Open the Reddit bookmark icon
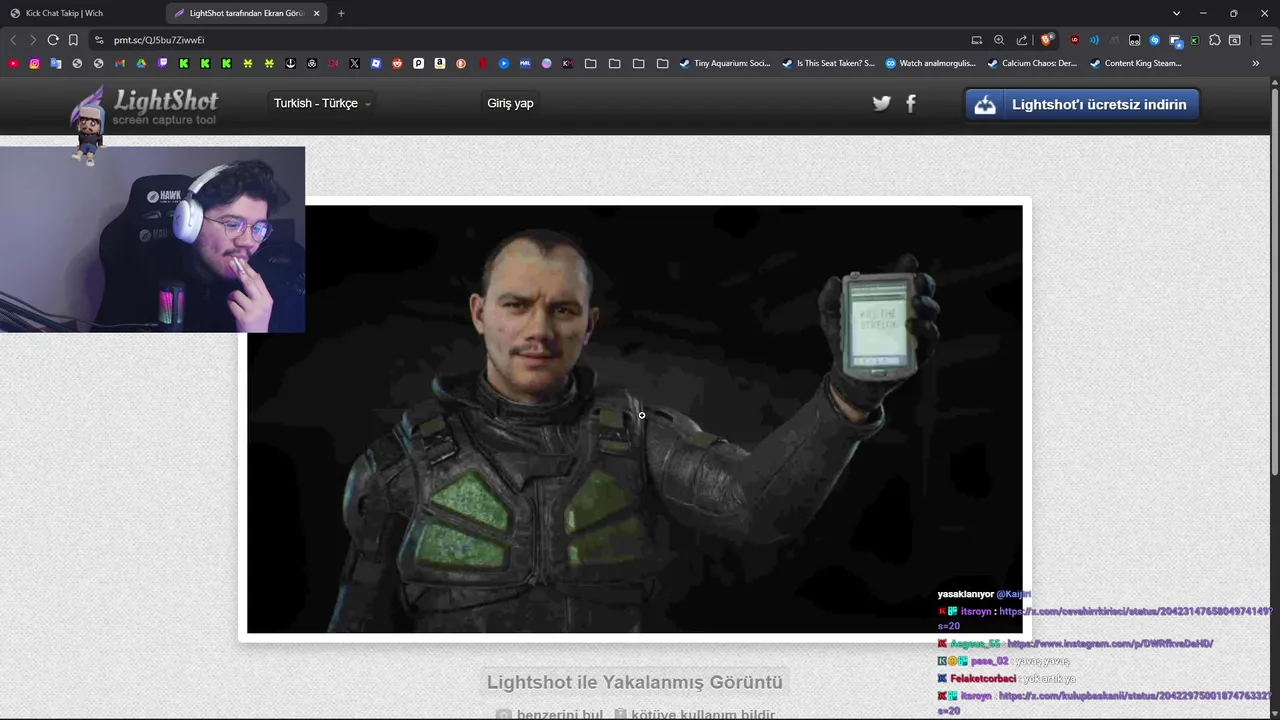Viewport: 1280px width, 720px height. (x=397, y=63)
